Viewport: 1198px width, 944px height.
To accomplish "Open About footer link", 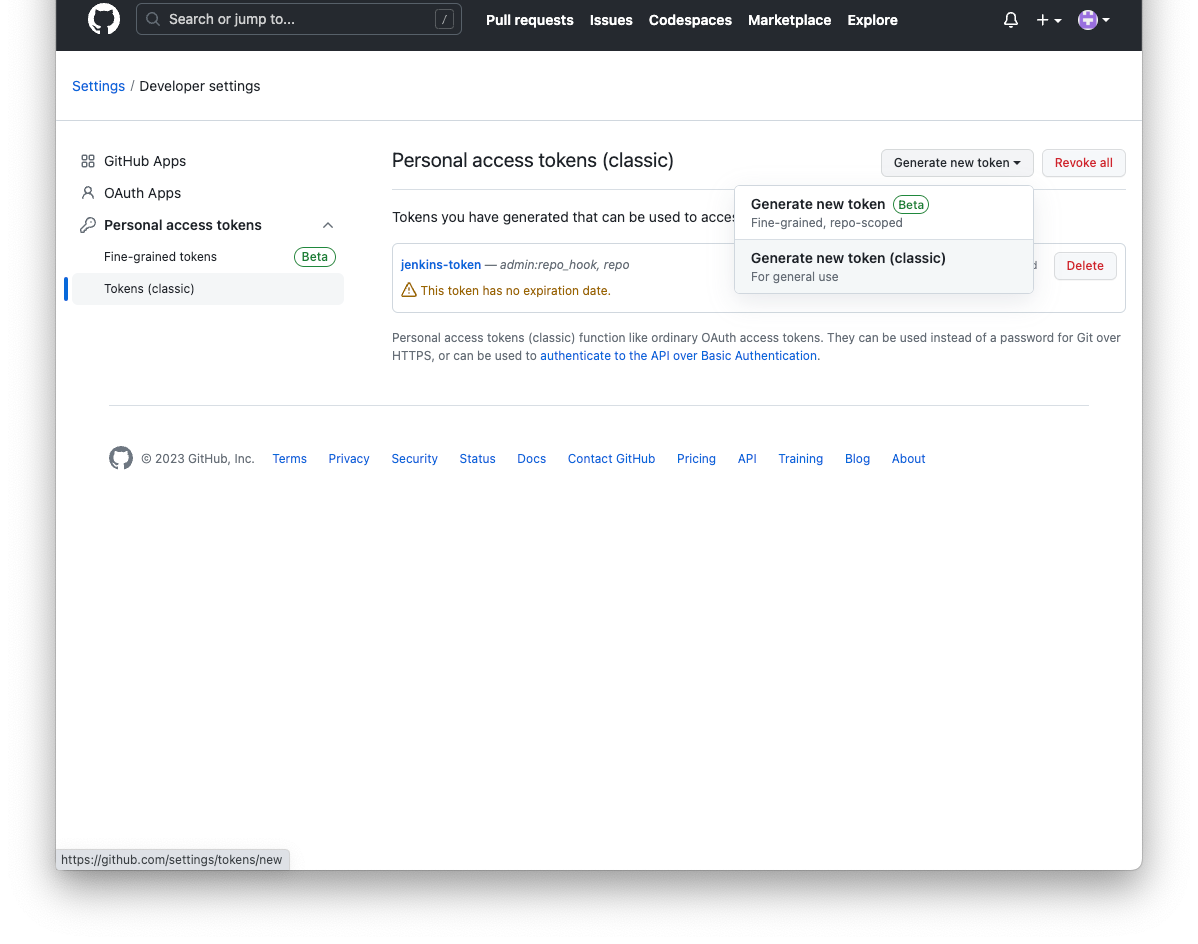I will point(908,459).
